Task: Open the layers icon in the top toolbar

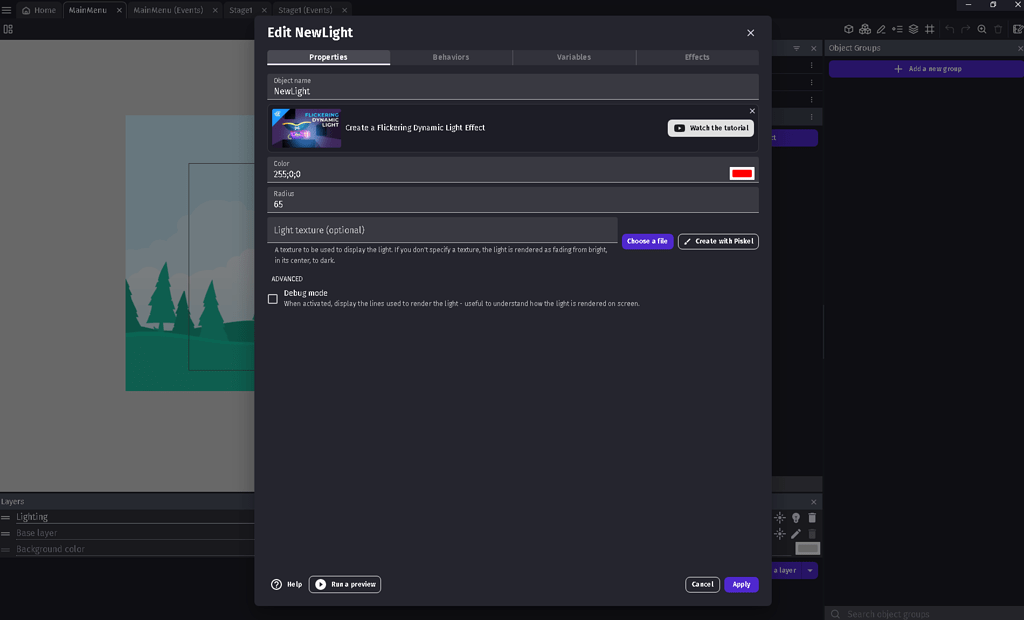Action: pyautogui.click(x=913, y=29)
